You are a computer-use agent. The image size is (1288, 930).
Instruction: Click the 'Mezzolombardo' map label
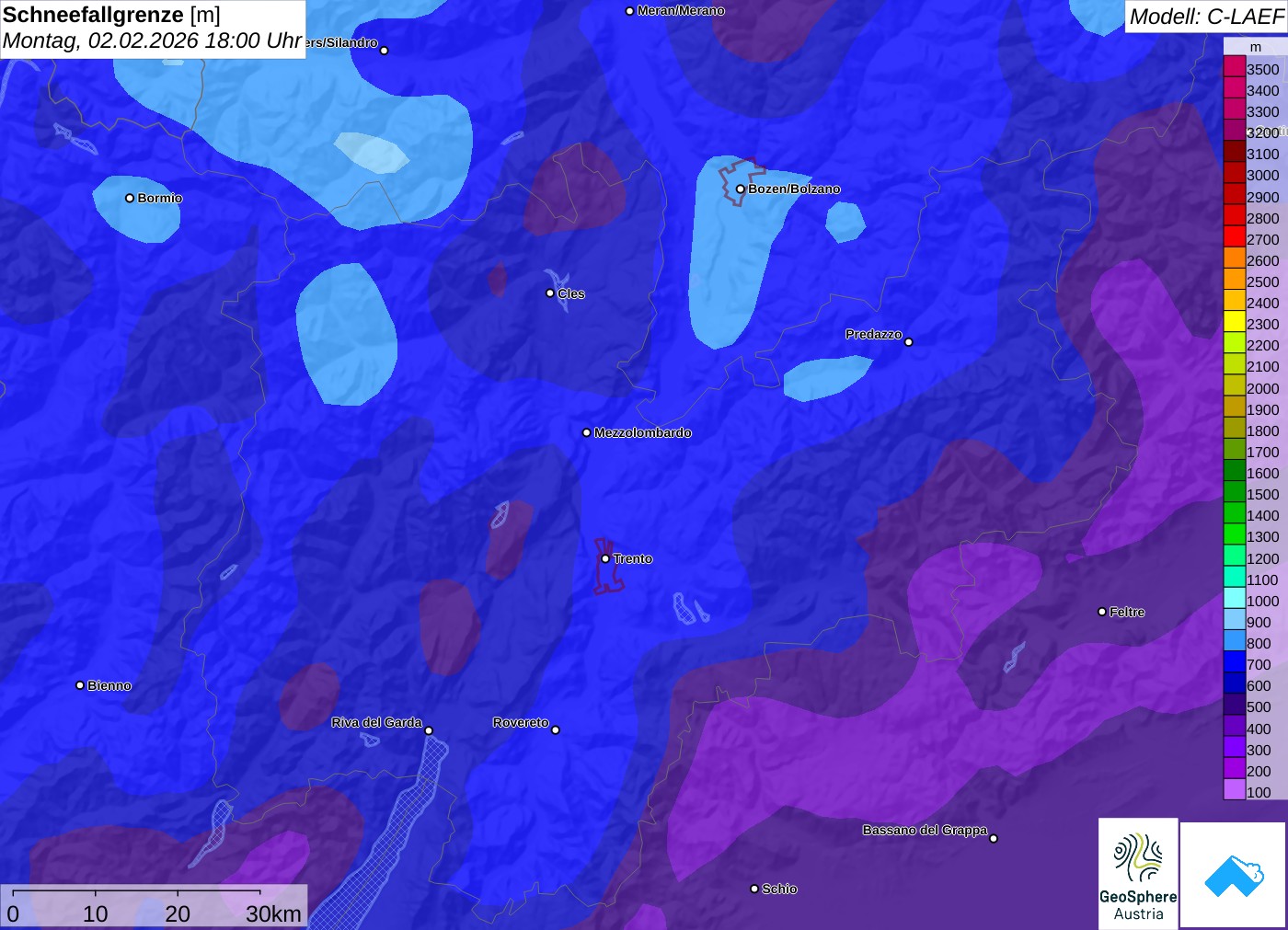[643, 432]
